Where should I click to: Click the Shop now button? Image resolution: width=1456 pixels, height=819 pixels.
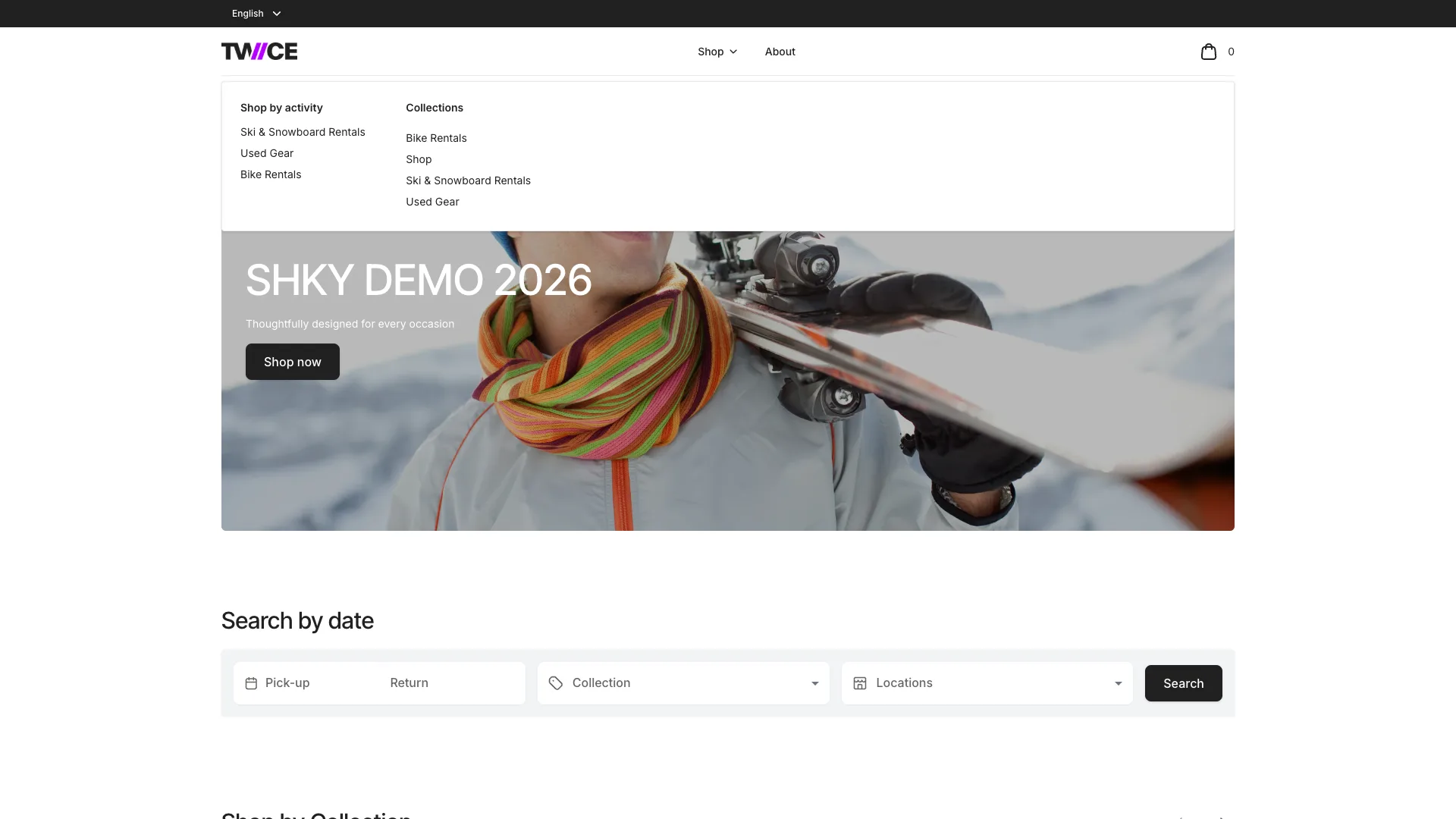coord(293,362)
